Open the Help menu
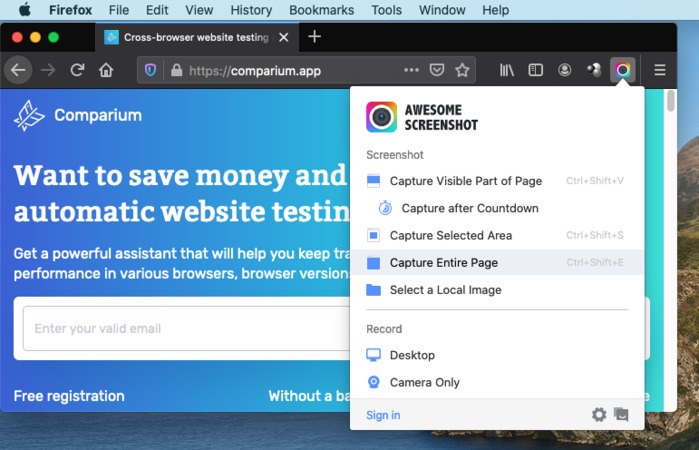 coord(495,10)
